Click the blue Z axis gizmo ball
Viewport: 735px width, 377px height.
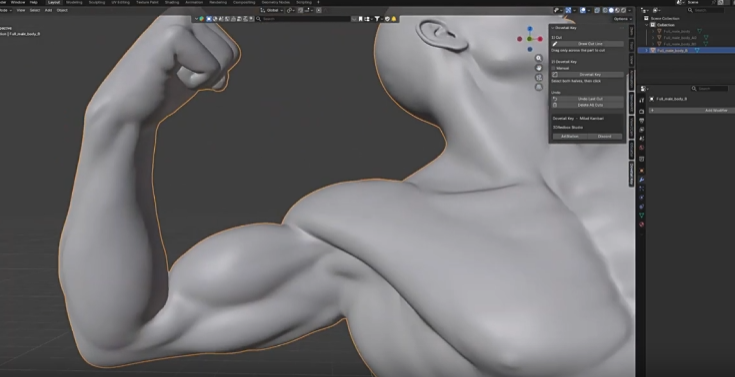click(530, 29)
